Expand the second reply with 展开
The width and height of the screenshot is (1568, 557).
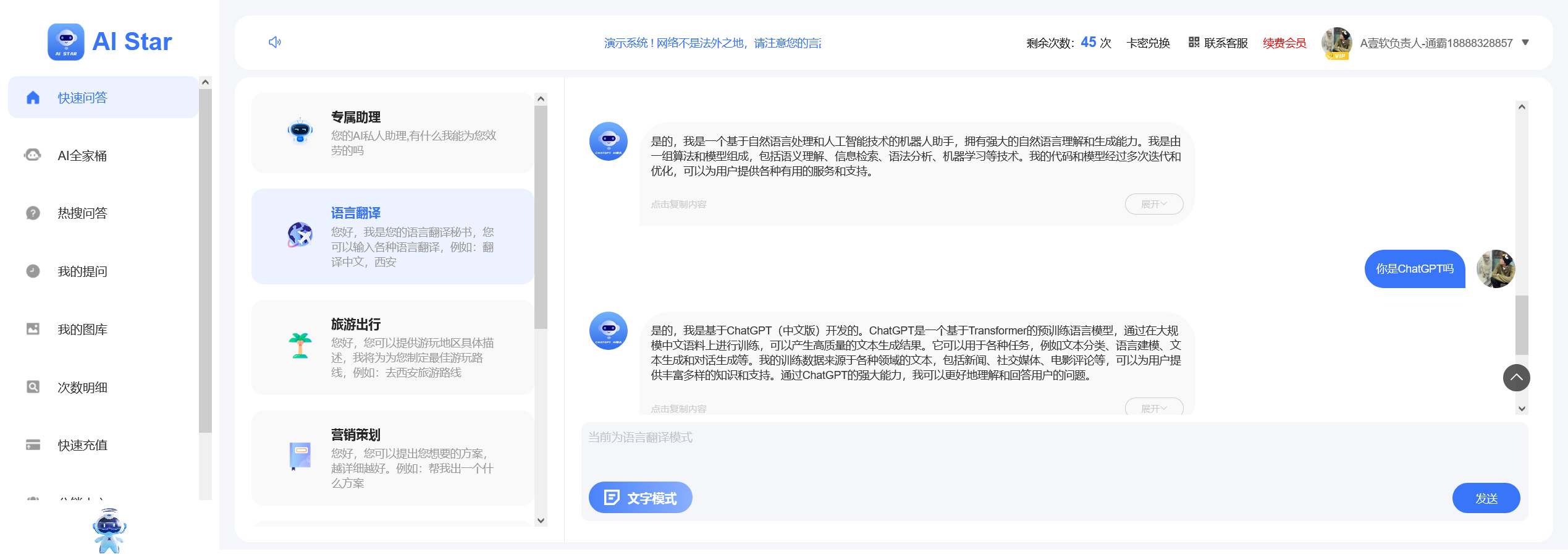coord(1154,407)
